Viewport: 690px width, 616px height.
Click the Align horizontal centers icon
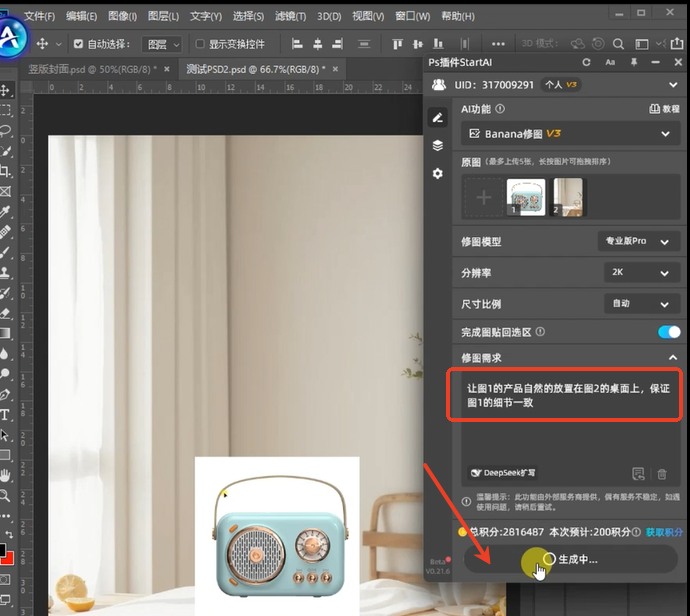click(317, 44)
